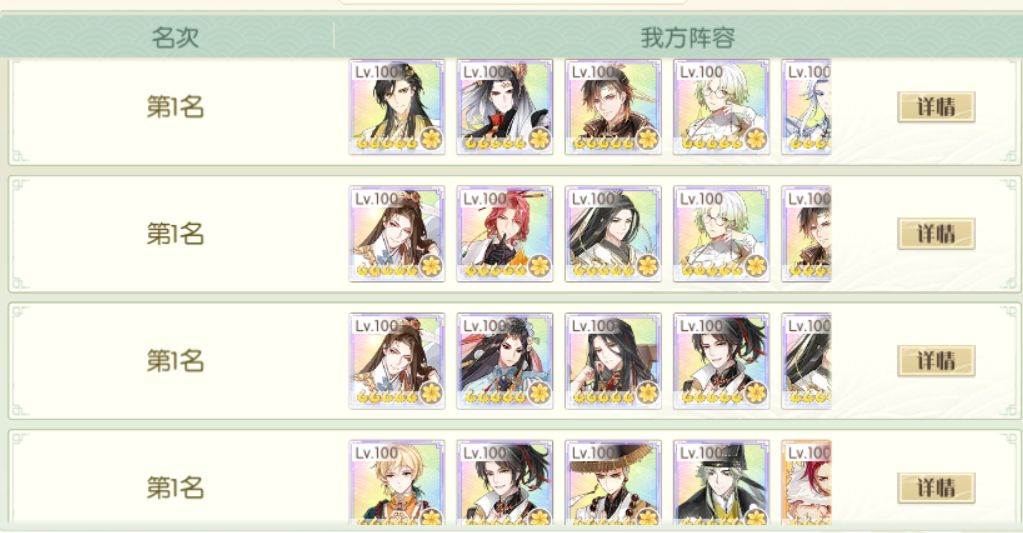Select third-row hero with red ribbons and blue bow

505,361
